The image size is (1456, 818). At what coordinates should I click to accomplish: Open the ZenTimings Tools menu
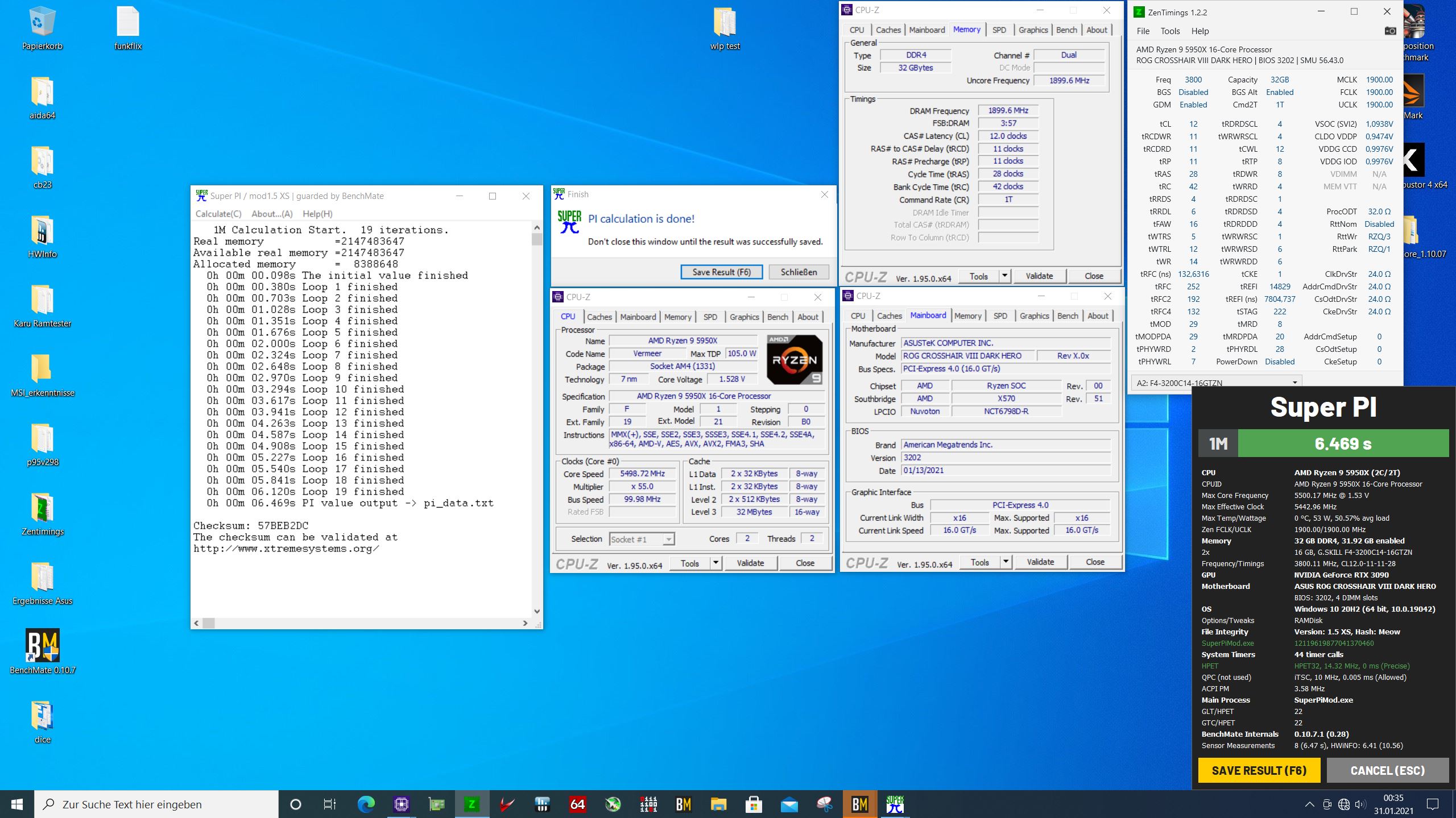click(x=1170, y=31)
